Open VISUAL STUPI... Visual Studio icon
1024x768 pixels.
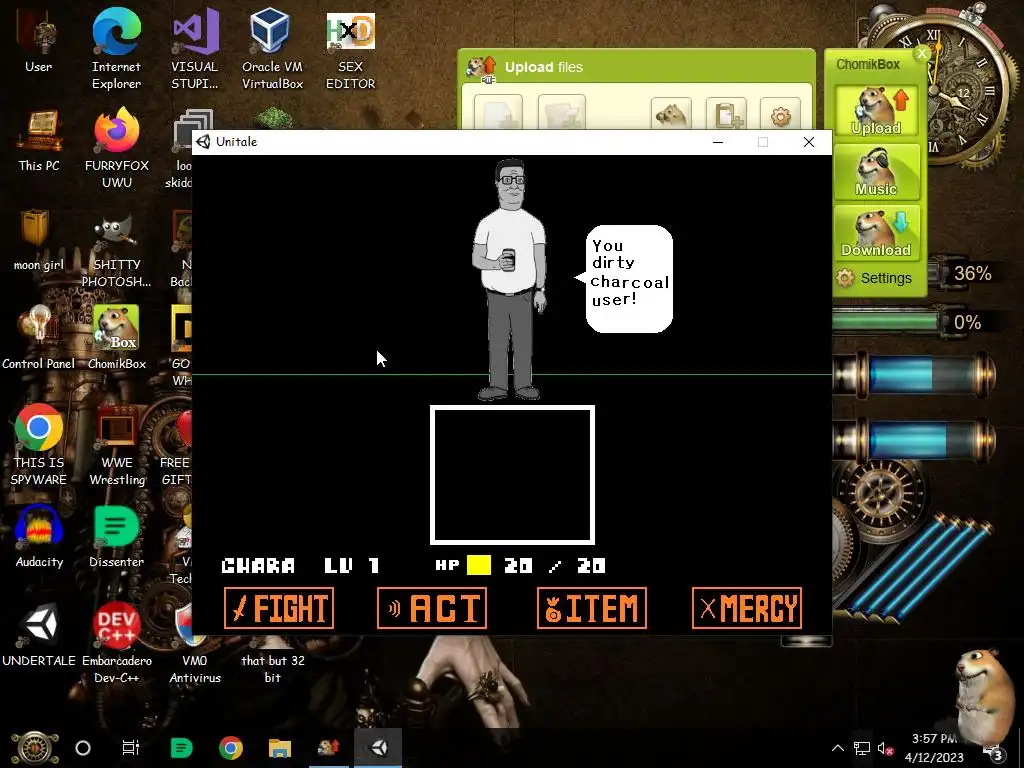click(195, 50)
